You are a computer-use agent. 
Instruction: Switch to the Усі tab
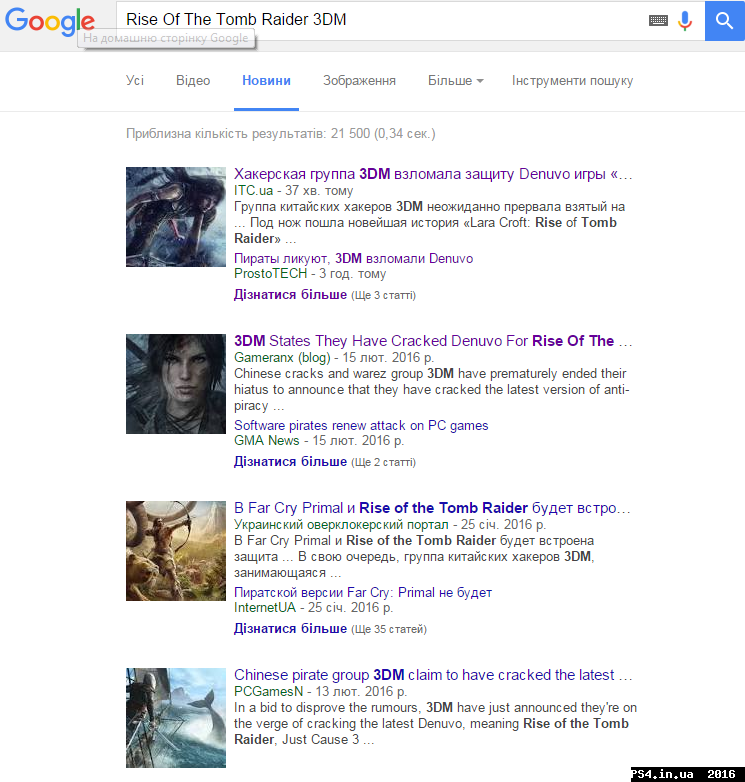point(135,81)
